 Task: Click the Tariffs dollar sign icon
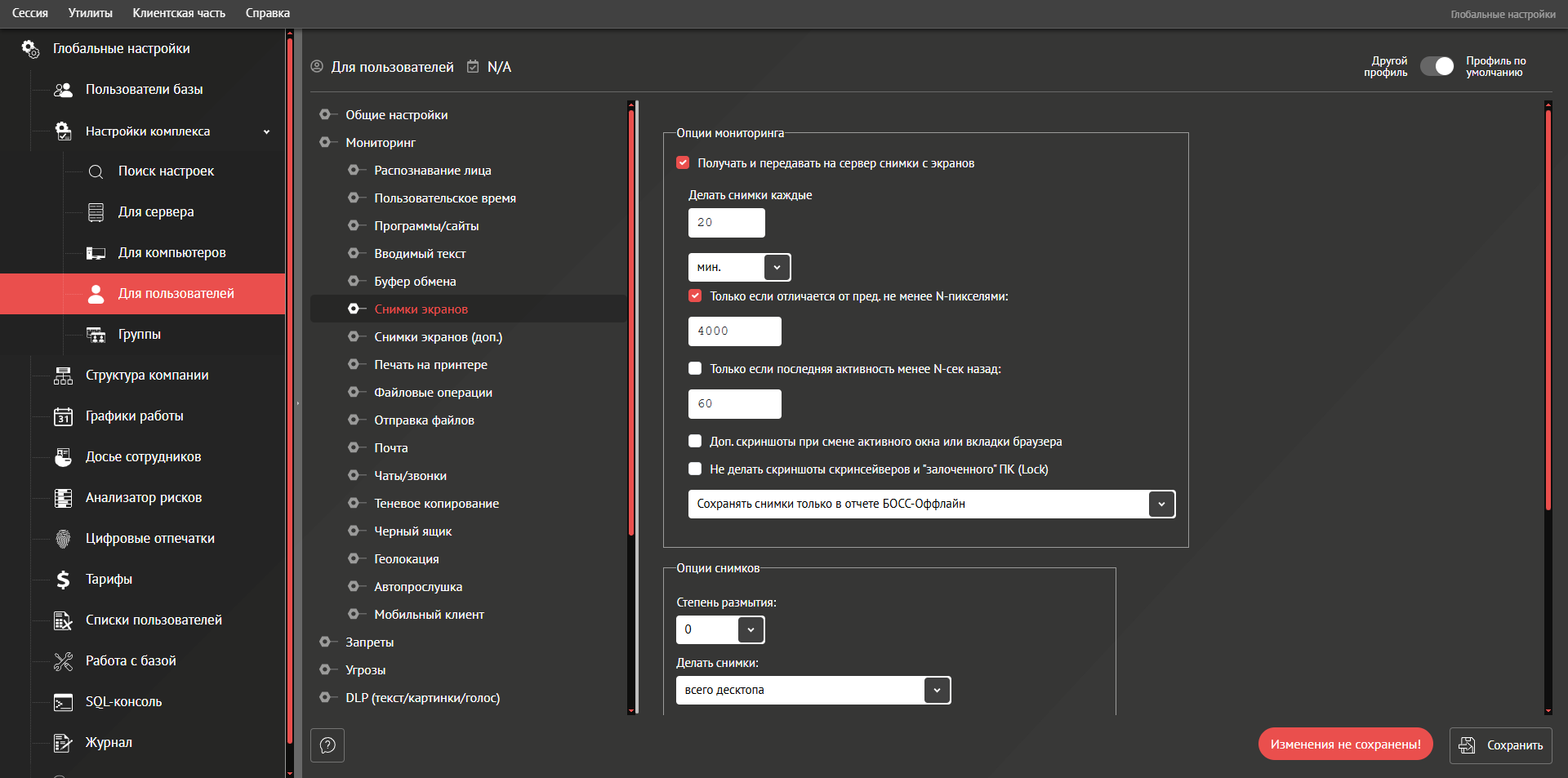click(x=63, y=580)
